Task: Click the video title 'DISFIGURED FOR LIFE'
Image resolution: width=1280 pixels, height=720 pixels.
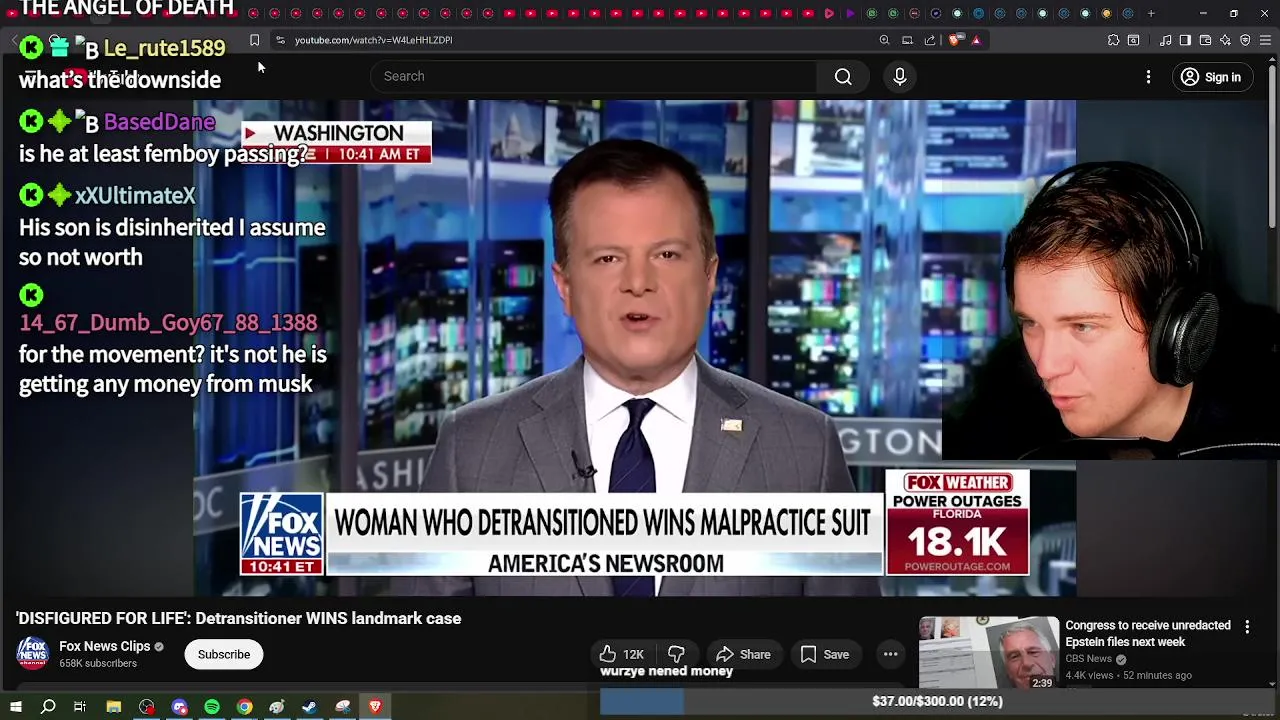Action: point(238,619)
